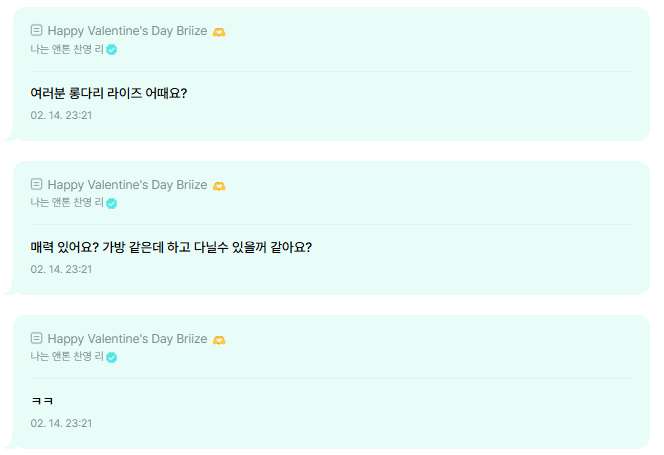
Task: Click the verified badge in the ㅋㅋ bubble
Action: click(x=112, y=357)
